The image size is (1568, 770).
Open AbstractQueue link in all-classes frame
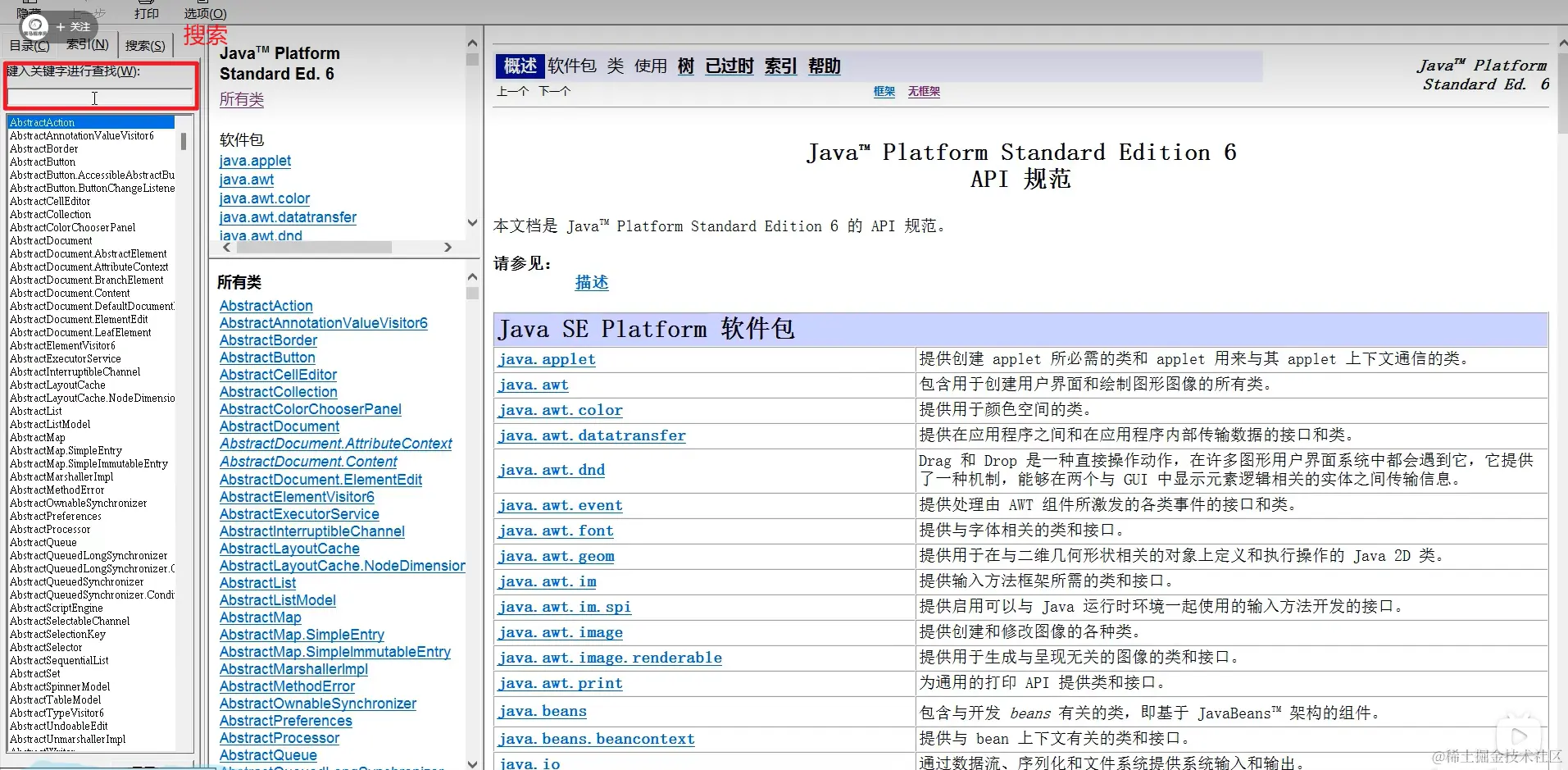coord(268,755)
